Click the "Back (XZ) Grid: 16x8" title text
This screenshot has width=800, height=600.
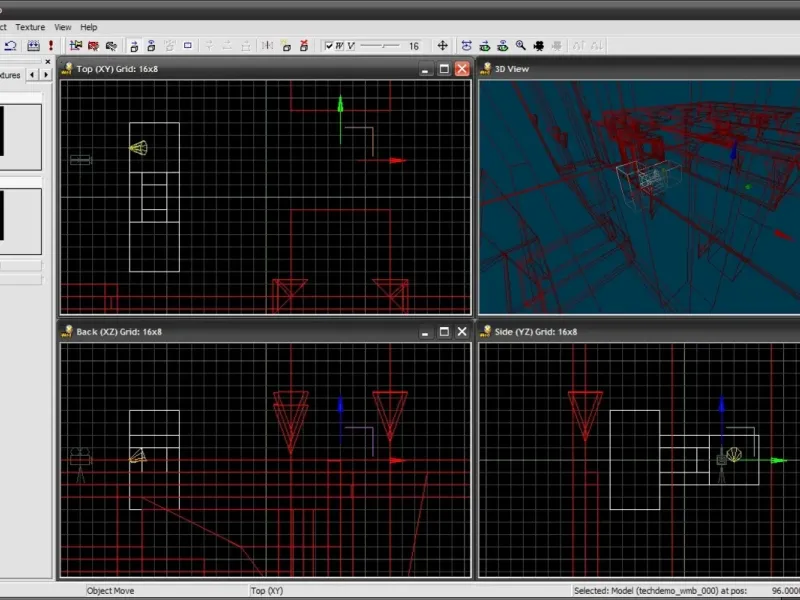pyautogui.click(x=119, y=332)
